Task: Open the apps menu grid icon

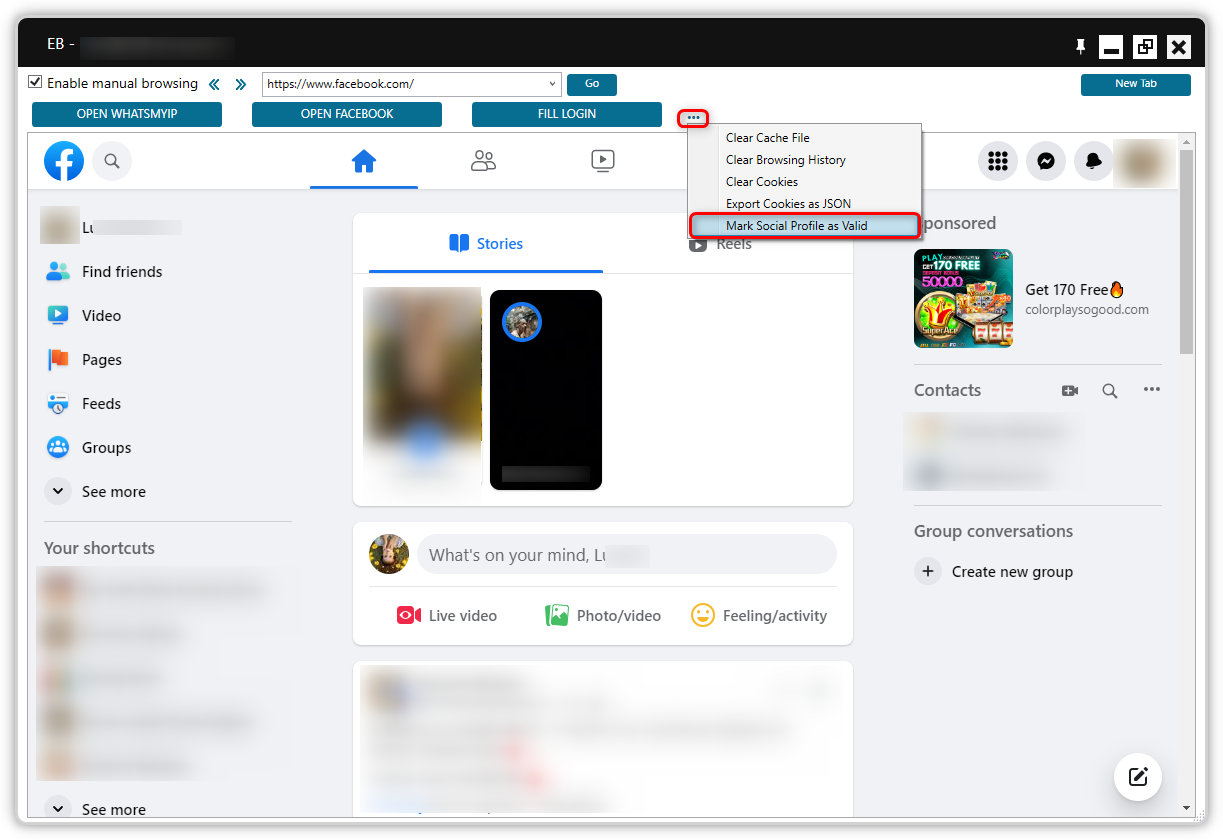Action: (997, 160)
